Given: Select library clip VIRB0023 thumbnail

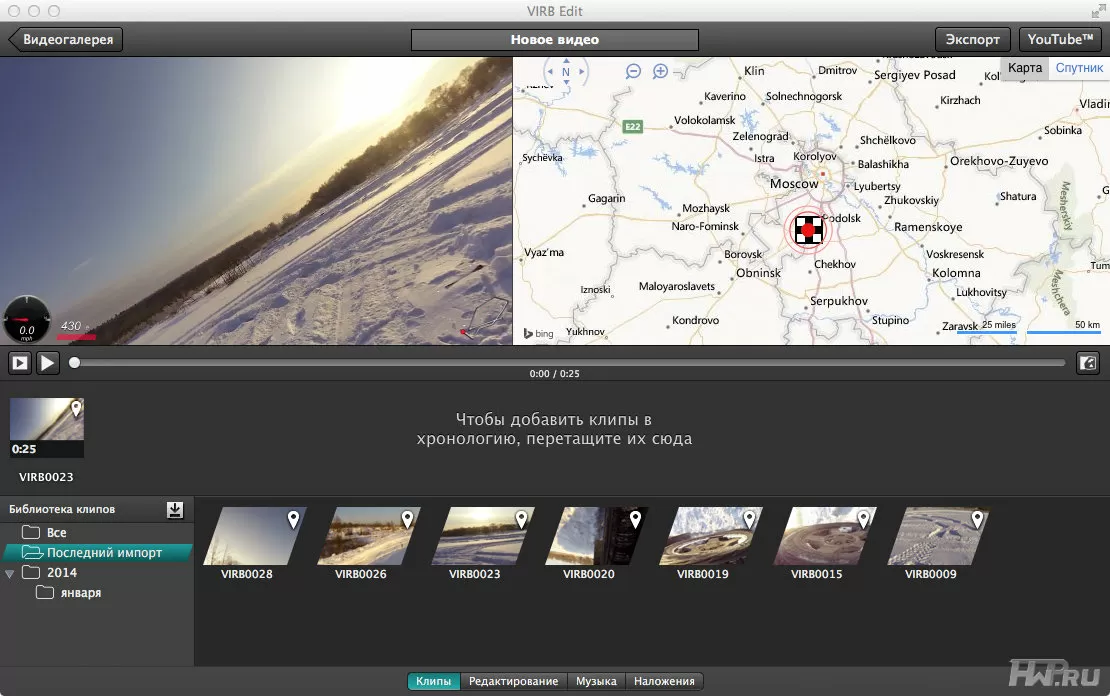Looking at the screenshot, I should point(483,535).
